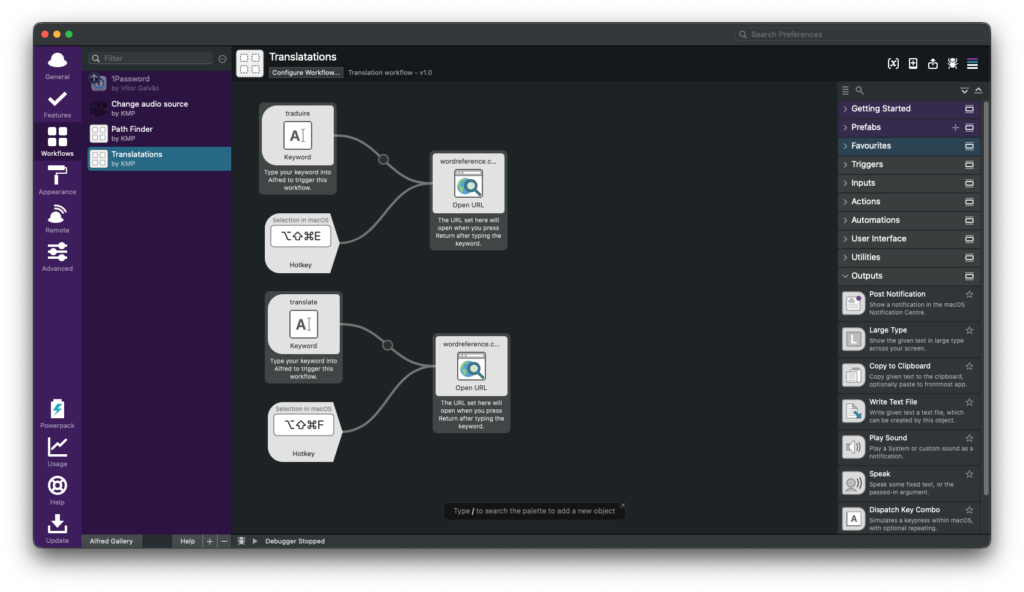1024x592 pixels.
Task: Switch to the Workflows tab
Action: tap(57, 142)
